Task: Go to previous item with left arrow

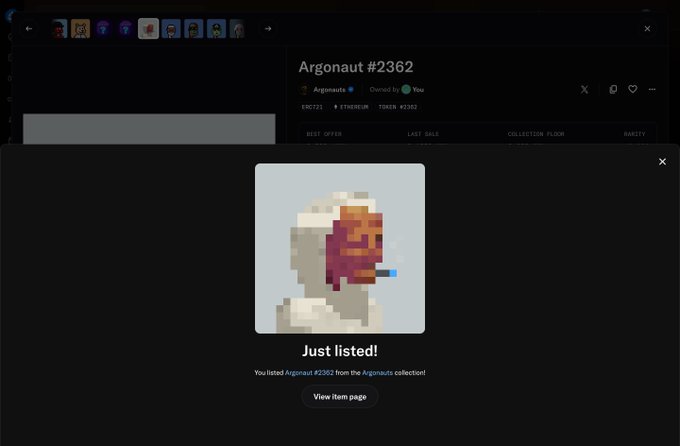Action: tap(29, 29)
